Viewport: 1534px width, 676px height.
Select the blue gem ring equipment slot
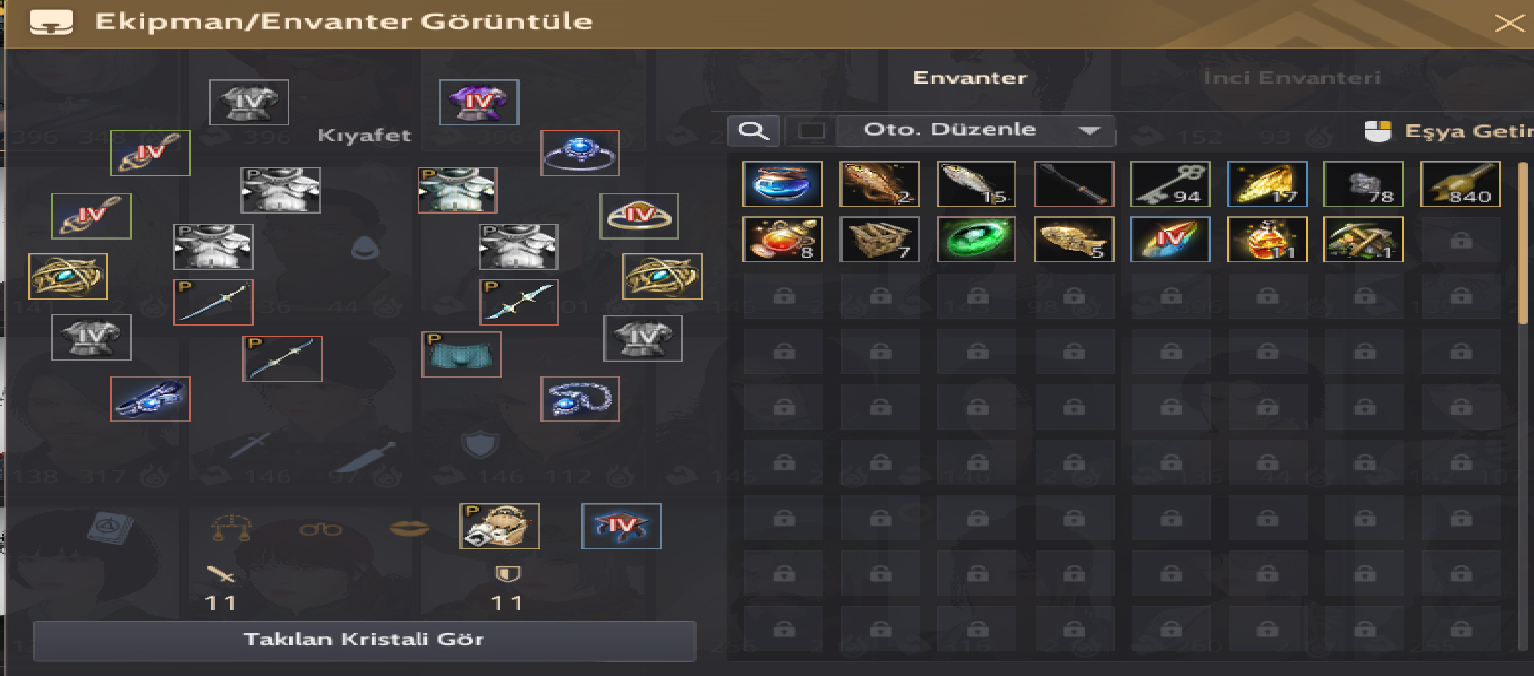[580, 152]
